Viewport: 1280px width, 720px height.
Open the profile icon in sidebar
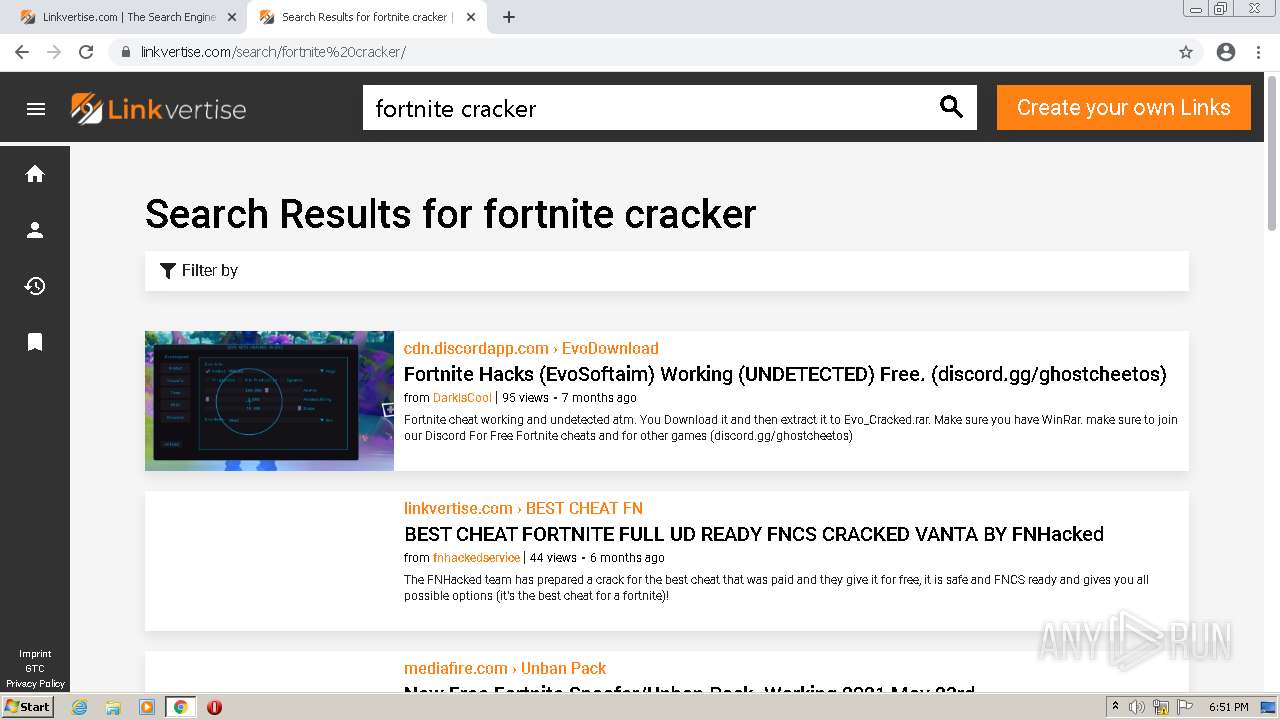(35, 230)
